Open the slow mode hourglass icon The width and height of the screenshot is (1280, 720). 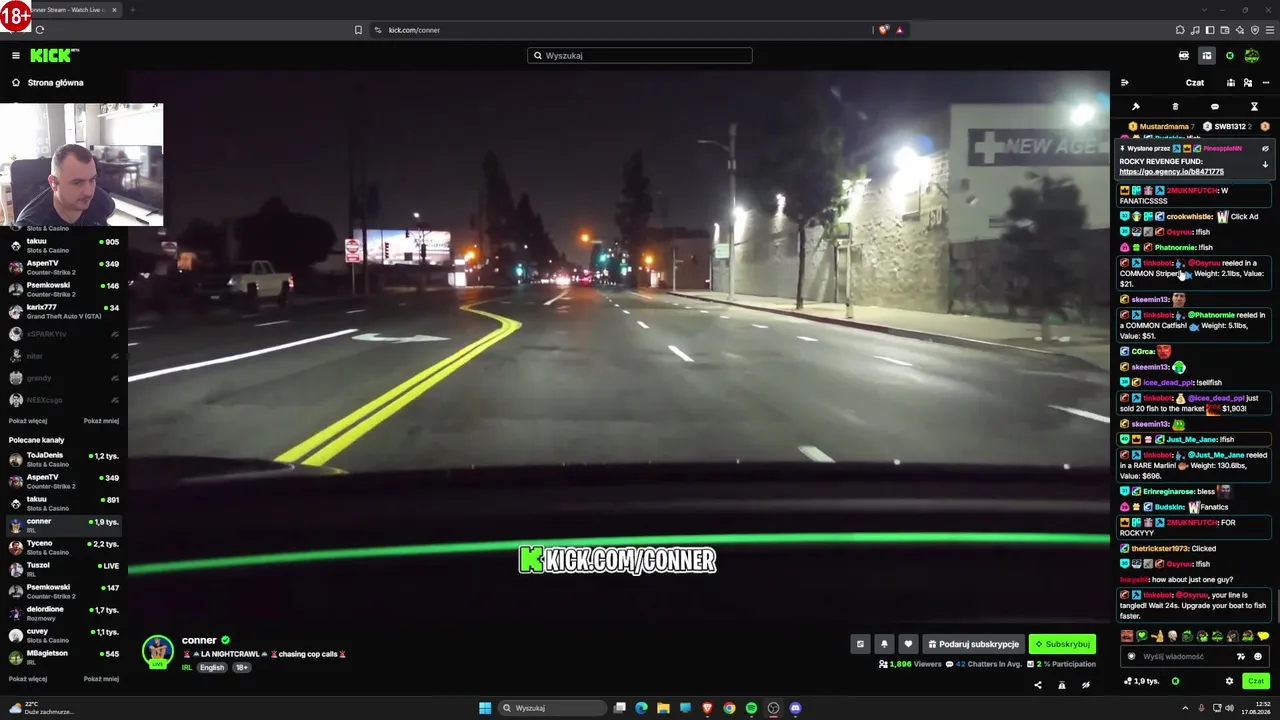pyautogui.click(x=1254, y=107)
